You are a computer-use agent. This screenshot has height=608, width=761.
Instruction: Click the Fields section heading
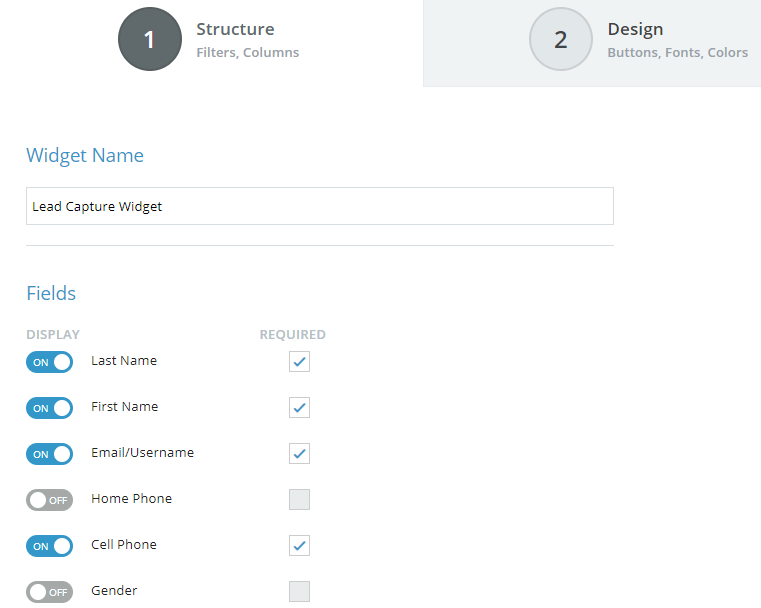(51, 293)
